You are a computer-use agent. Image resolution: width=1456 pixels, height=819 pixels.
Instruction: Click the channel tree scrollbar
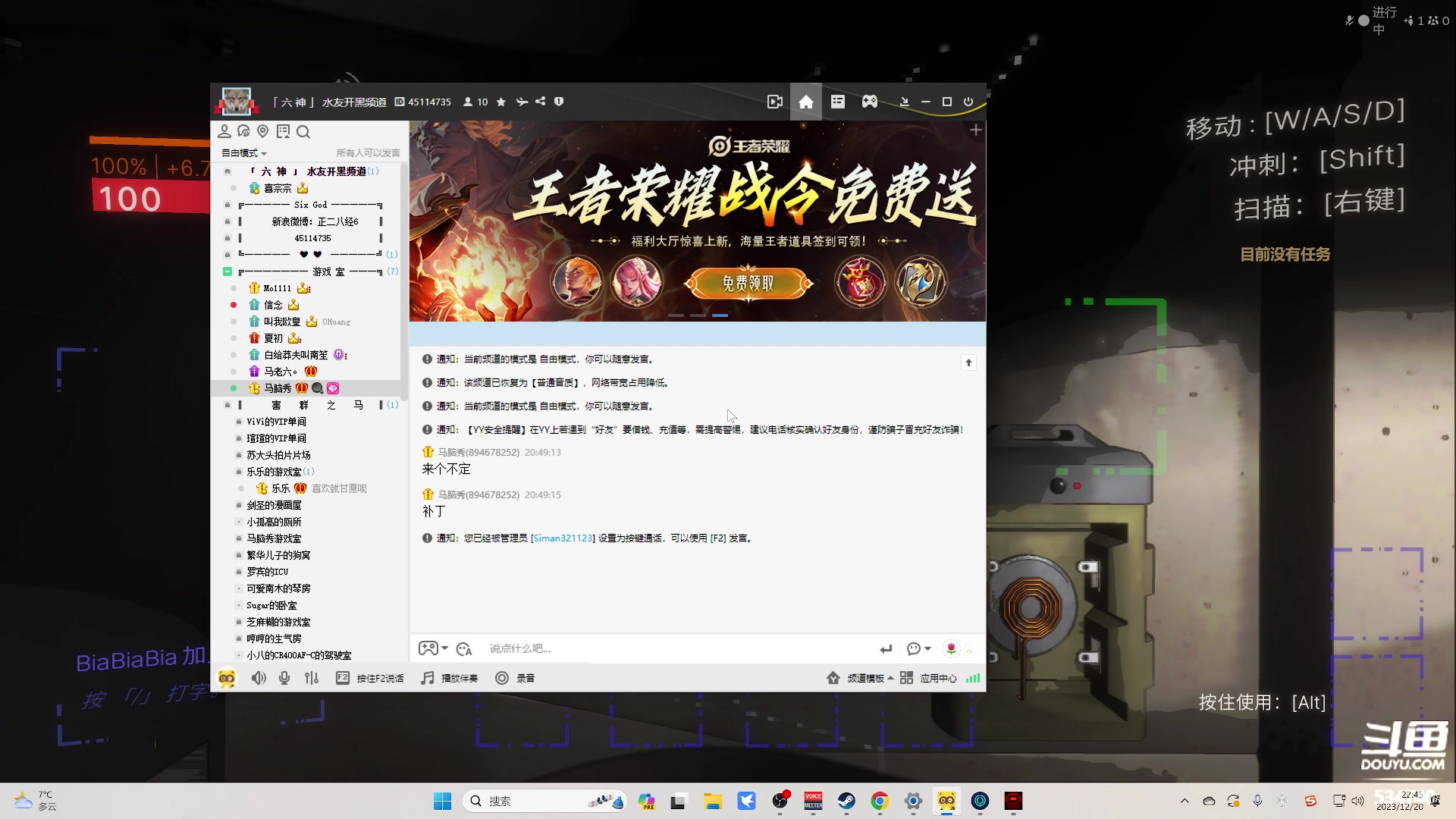tap(404, 282)
